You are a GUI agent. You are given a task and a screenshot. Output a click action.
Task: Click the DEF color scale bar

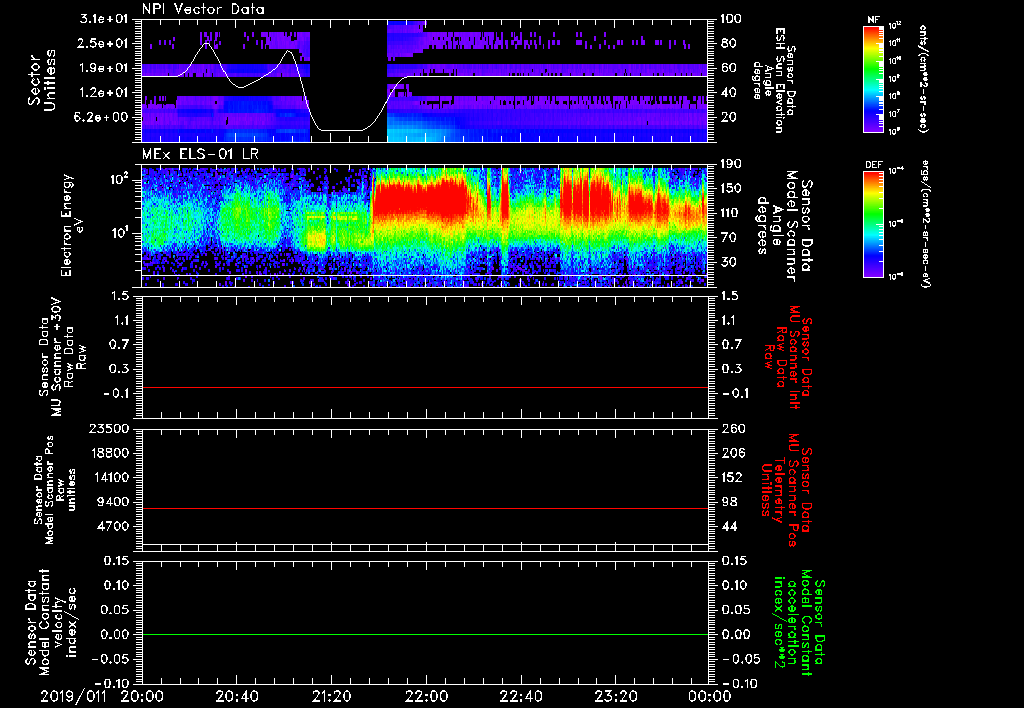[874, 222]
